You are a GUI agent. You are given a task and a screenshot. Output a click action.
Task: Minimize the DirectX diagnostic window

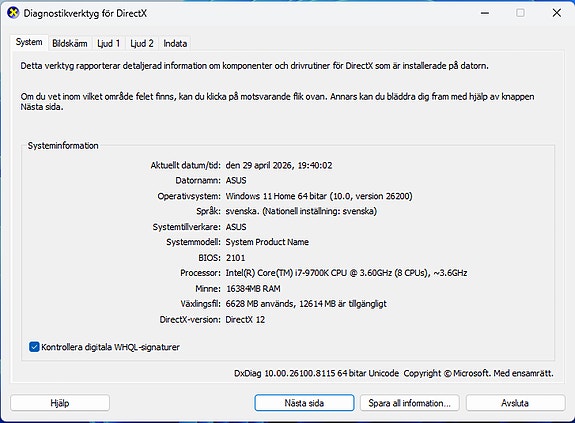(x=485, y=13)
